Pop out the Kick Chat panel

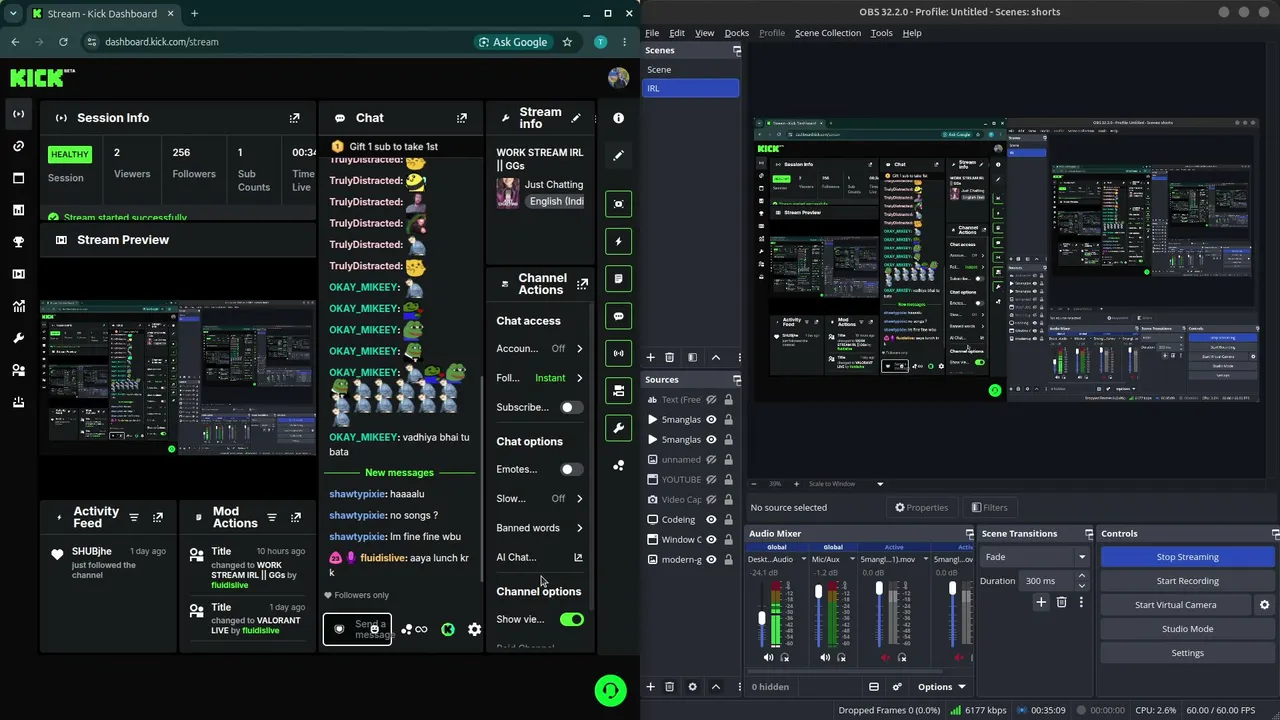(x=462, y=118)
